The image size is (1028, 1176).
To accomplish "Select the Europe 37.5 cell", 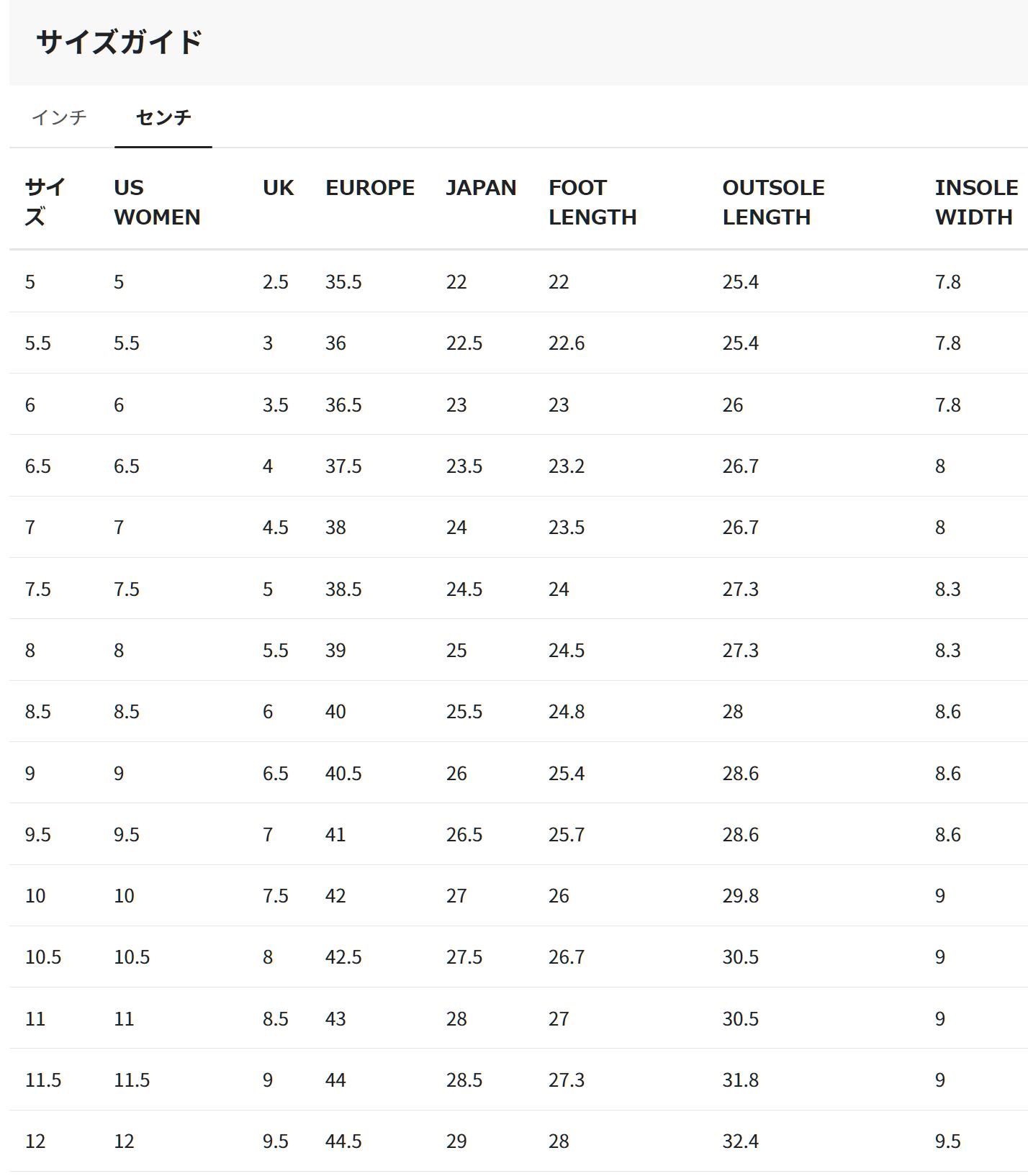I will [x=343, y=466].
